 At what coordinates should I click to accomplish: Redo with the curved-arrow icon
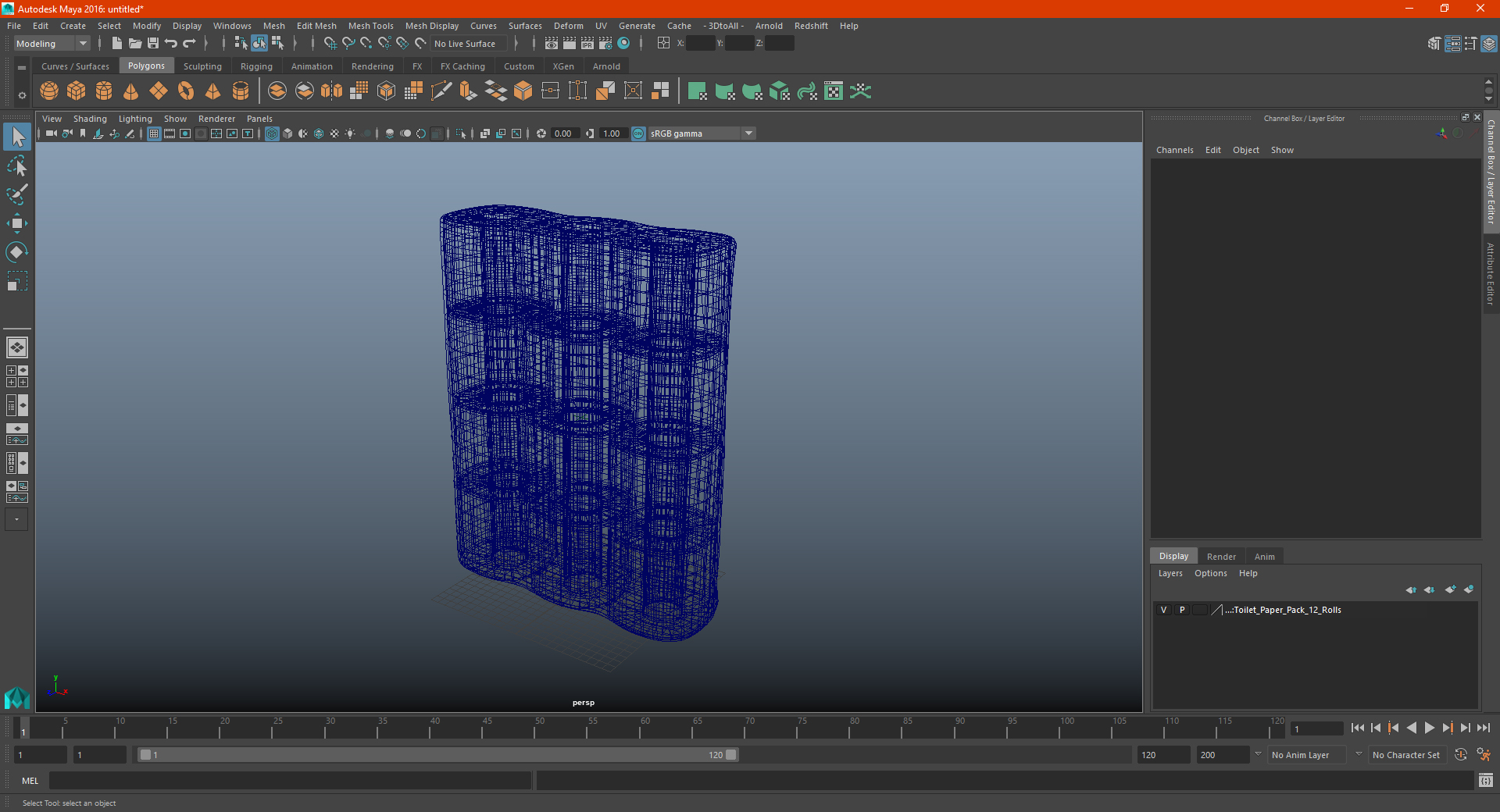point(189,44)
